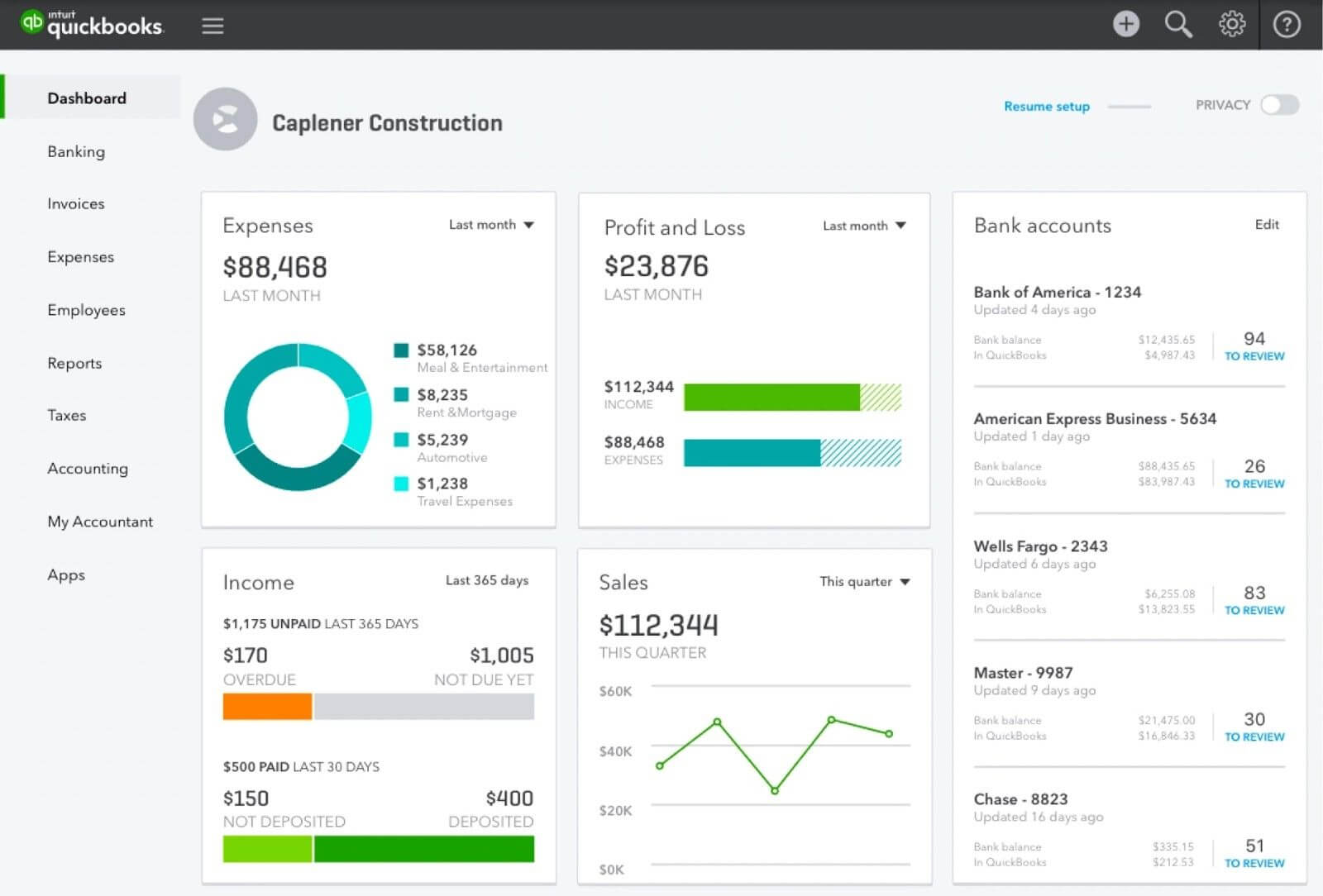This screenshot has width=1323, height=896.
Task: Click the Meal & Entertainment legend square
Action: (x=401, y=350)
